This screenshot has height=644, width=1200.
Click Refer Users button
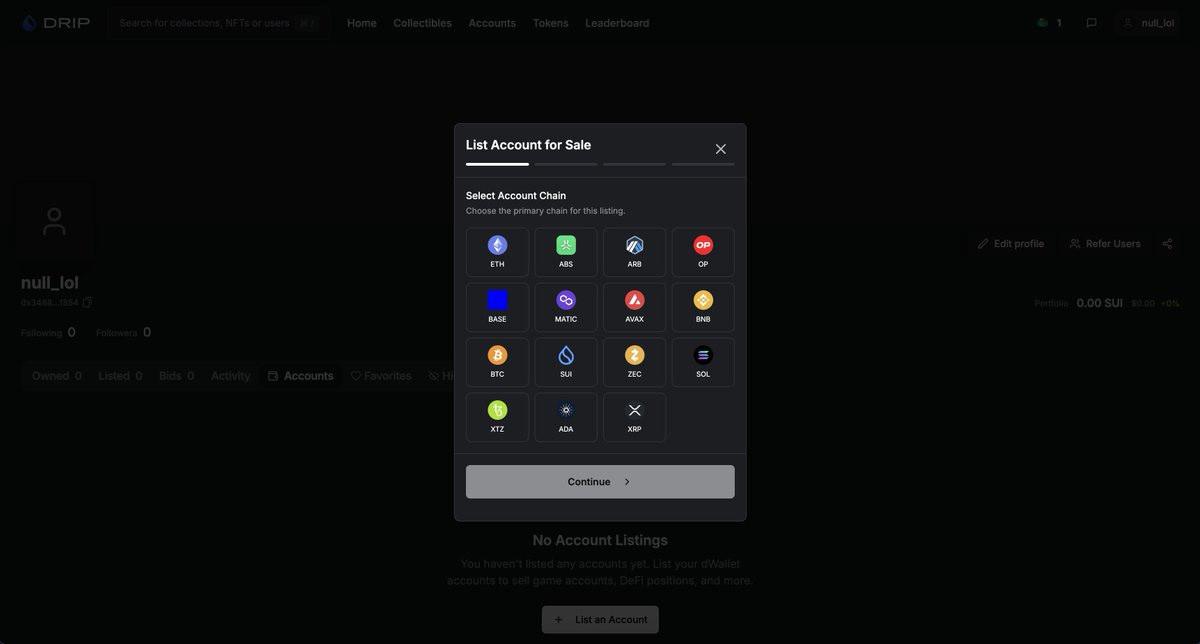point(1104,244)
